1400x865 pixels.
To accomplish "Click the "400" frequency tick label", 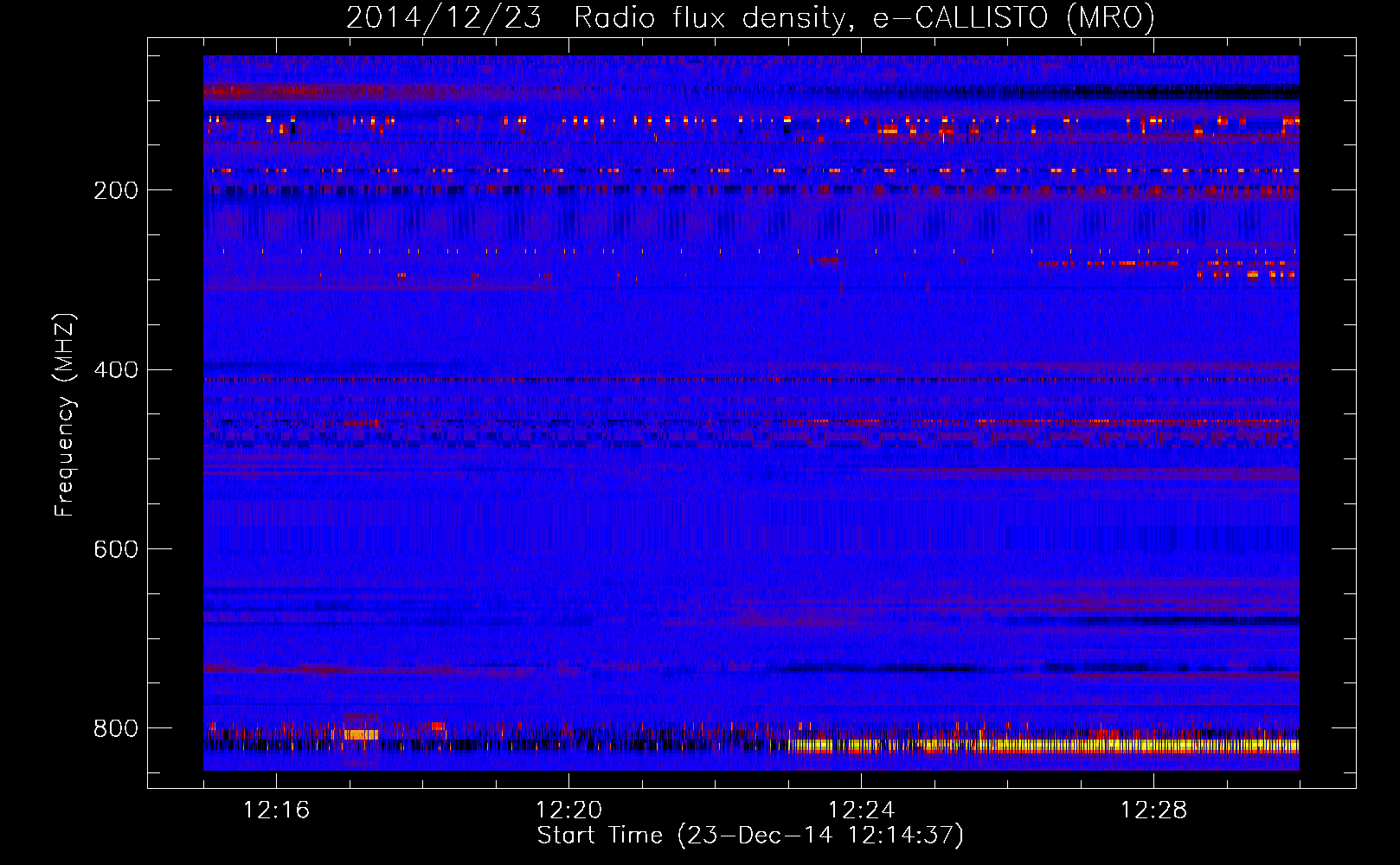I will pos(115,370).
